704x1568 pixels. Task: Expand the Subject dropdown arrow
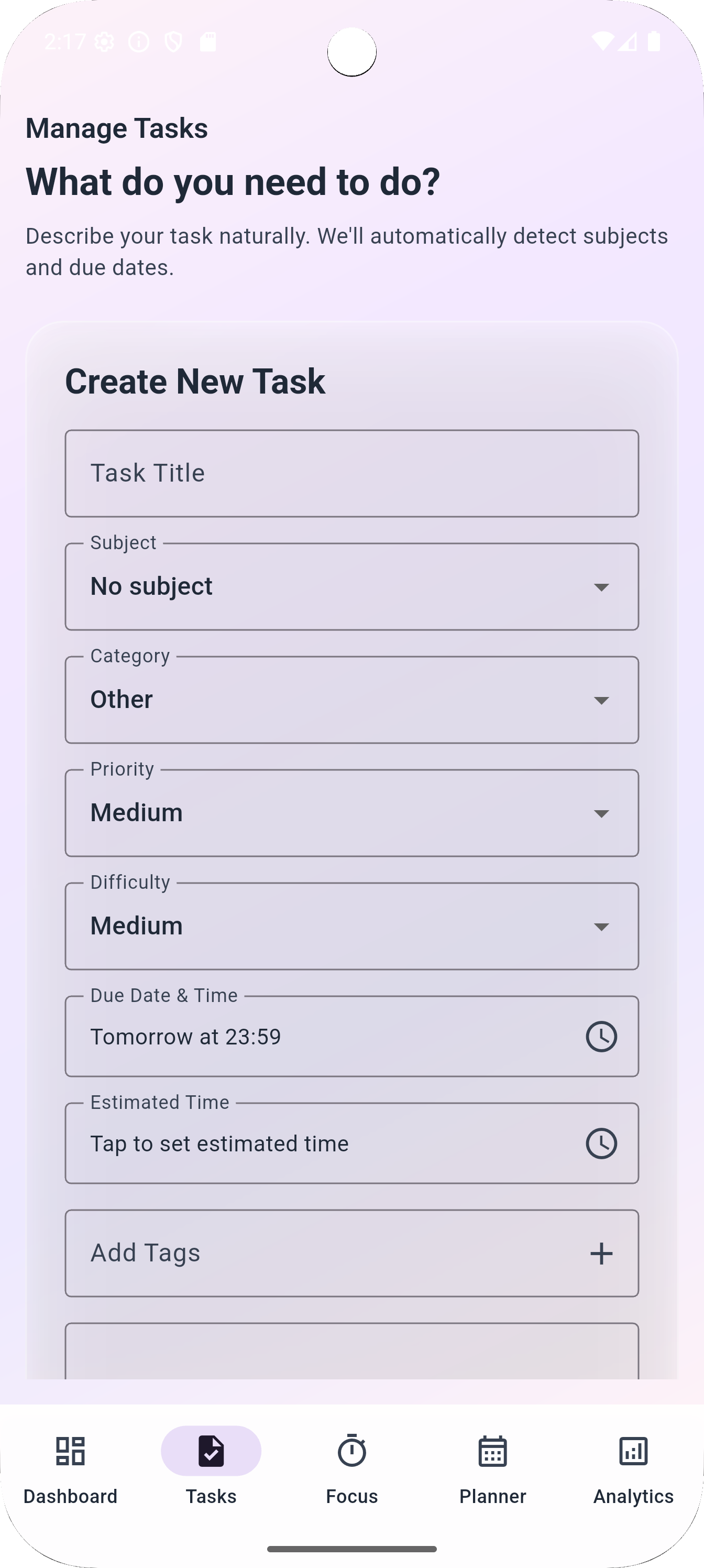(601, 587)
